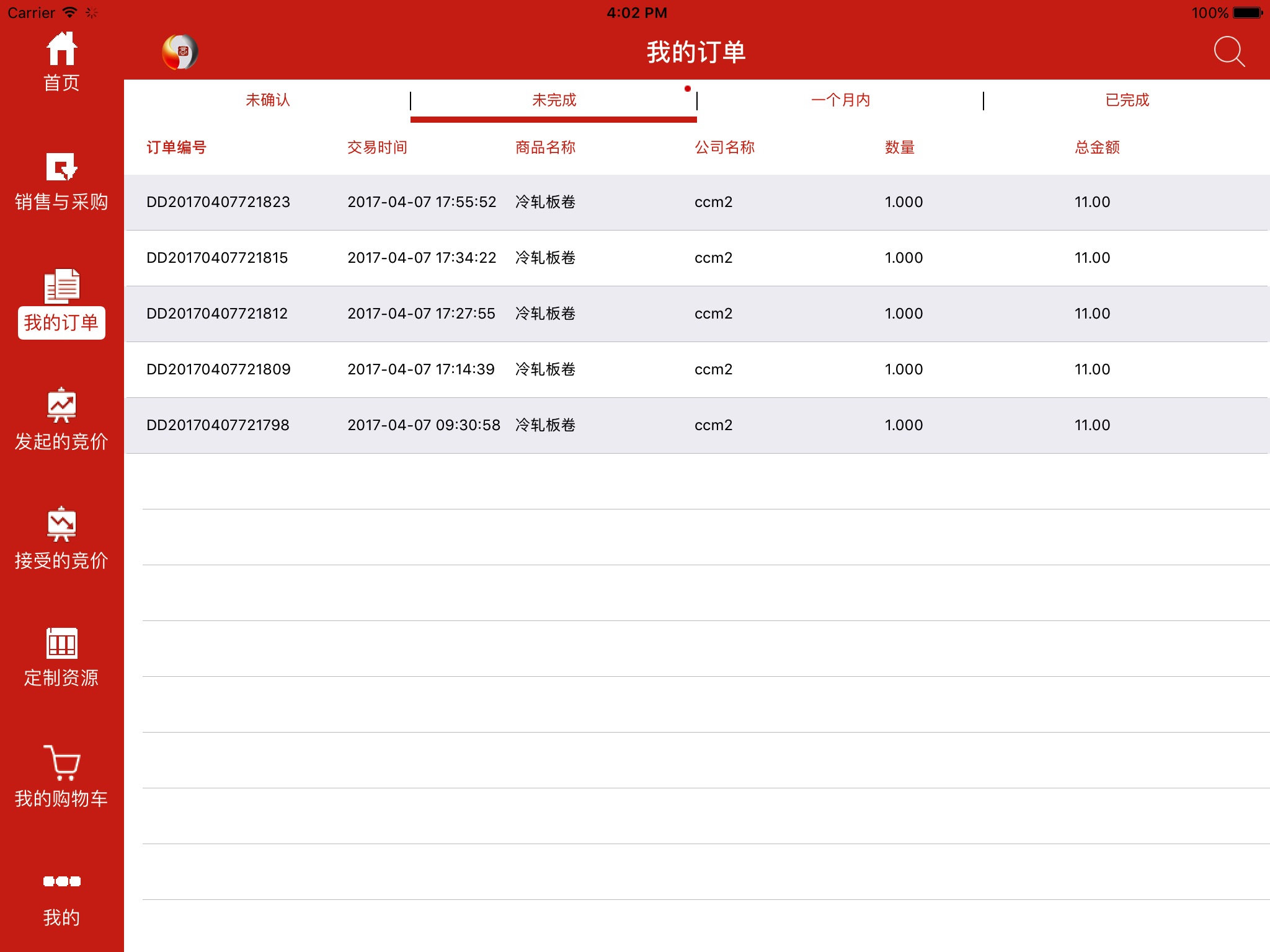Select user avatar icon top left

[179, 50]
